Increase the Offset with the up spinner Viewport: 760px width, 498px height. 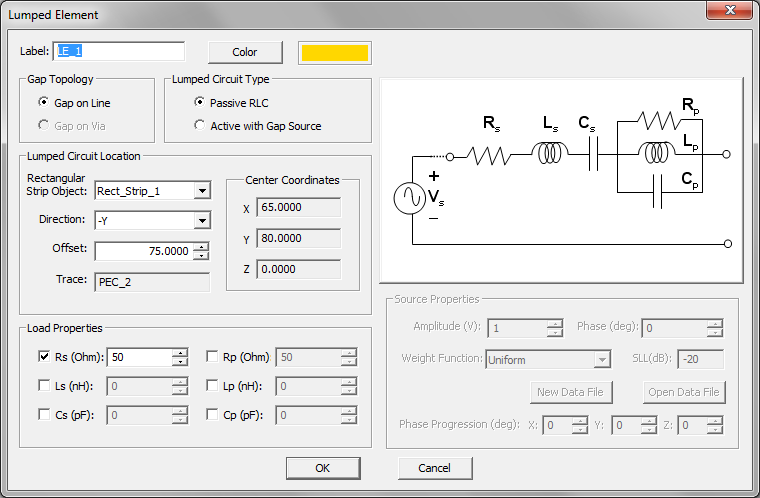click(x=201, y=247)
